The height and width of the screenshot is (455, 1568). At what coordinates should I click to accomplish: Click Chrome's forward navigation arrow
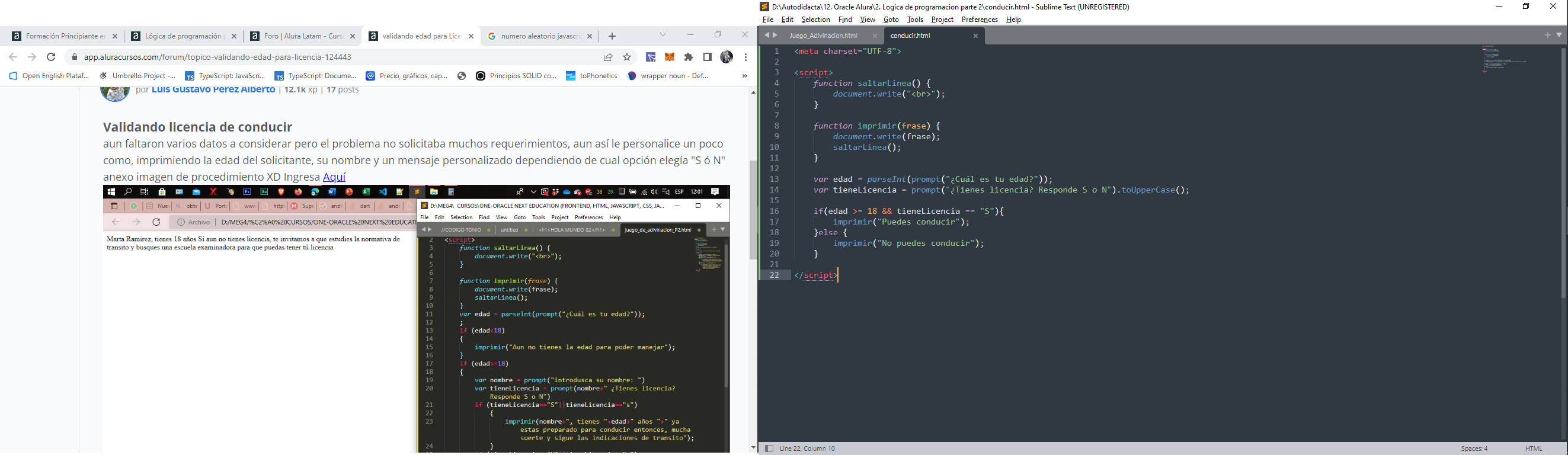click(x=32, y=57)
